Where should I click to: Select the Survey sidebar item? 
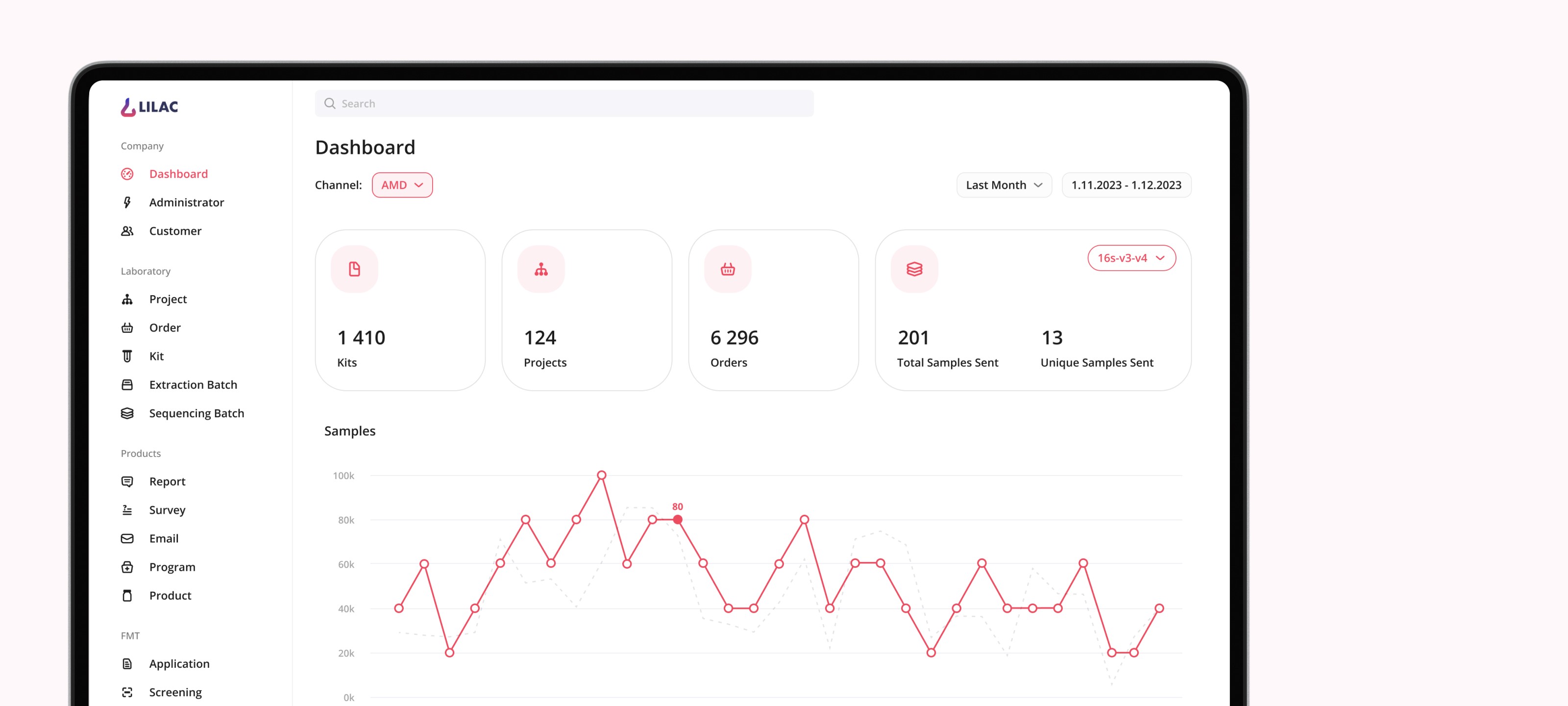click(x=167, y=510)
